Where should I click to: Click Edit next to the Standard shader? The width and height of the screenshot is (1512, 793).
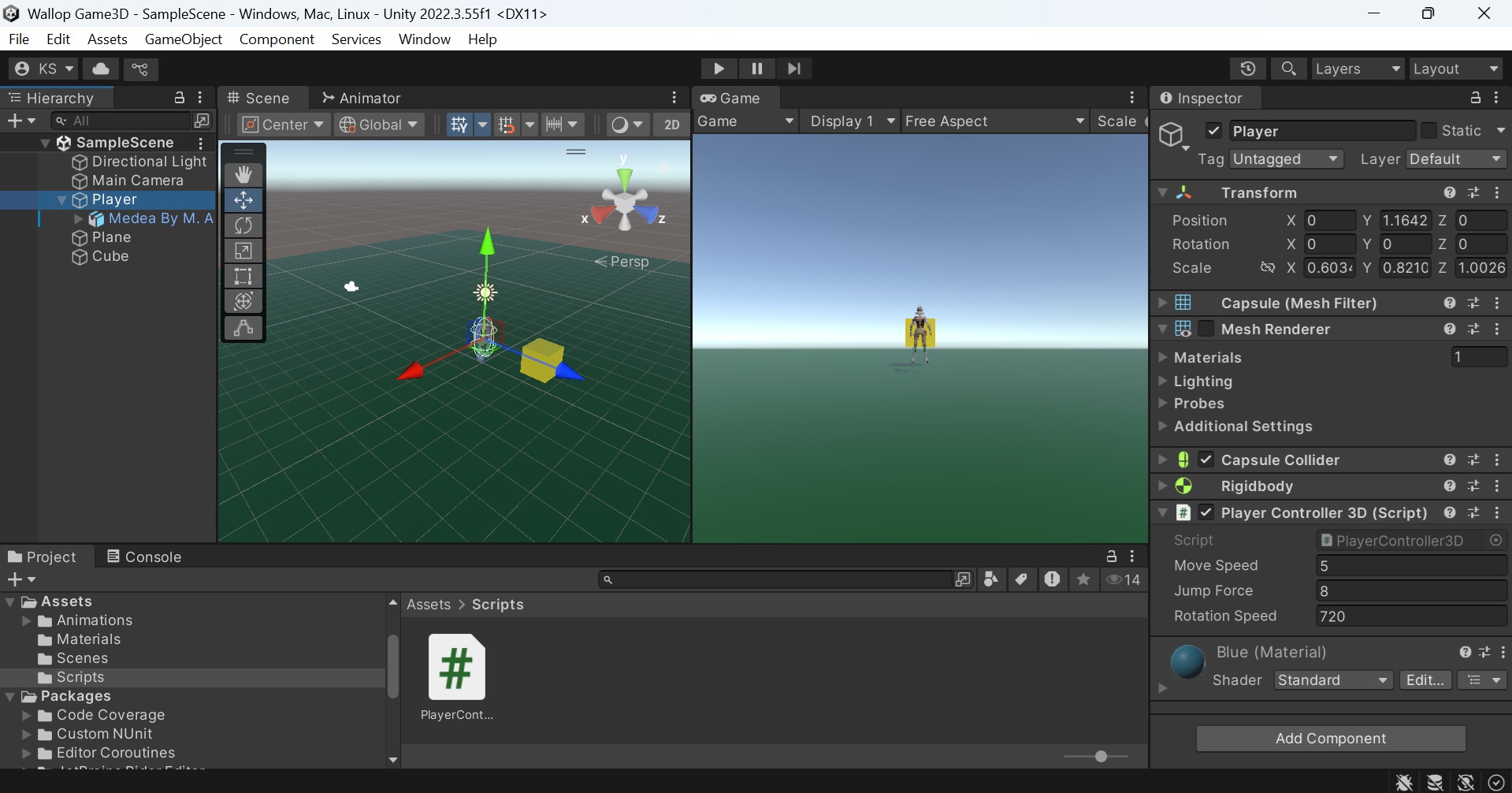[1425, 679]
